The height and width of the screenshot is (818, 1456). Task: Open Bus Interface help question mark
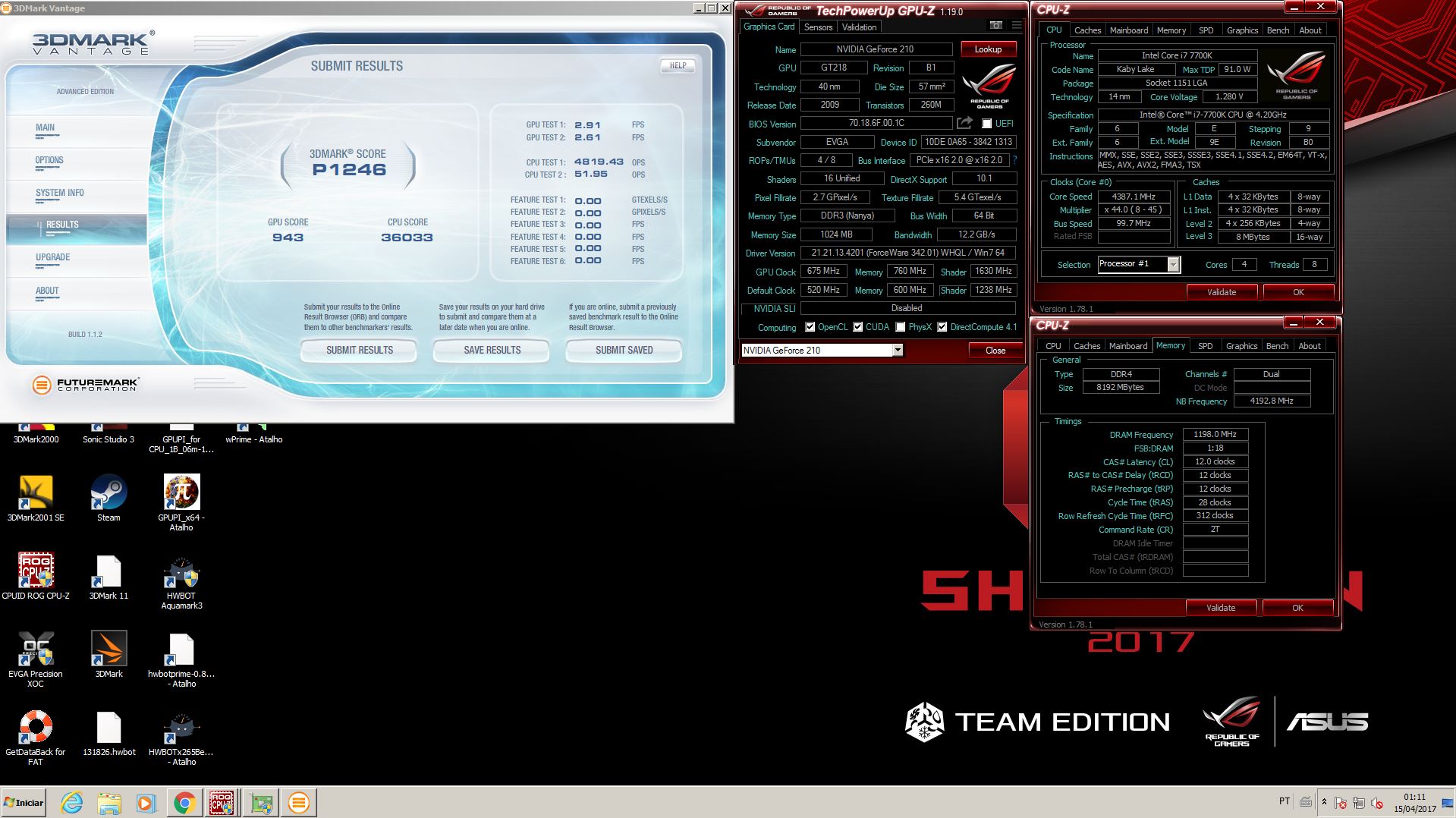pos(1014,160)
